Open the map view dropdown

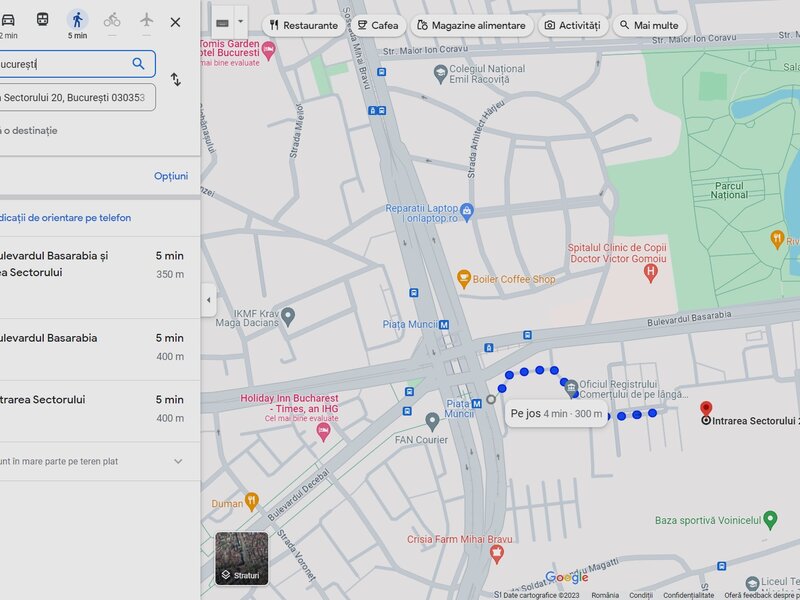(x=240, y=22)
